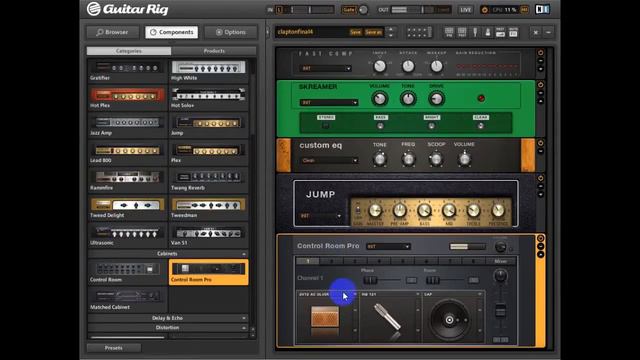Select the Control Room cabinet thumbnail
The image size is (640, 360).
coord(127,272)
